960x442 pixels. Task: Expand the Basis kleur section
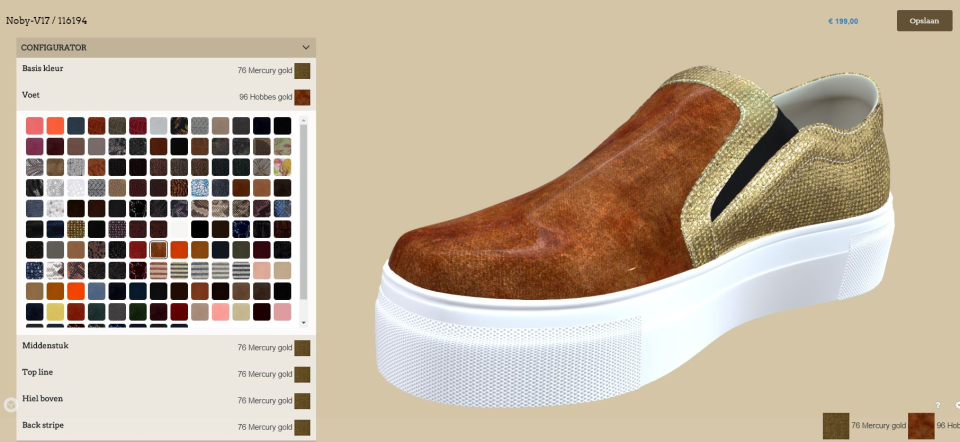[166, 70]
